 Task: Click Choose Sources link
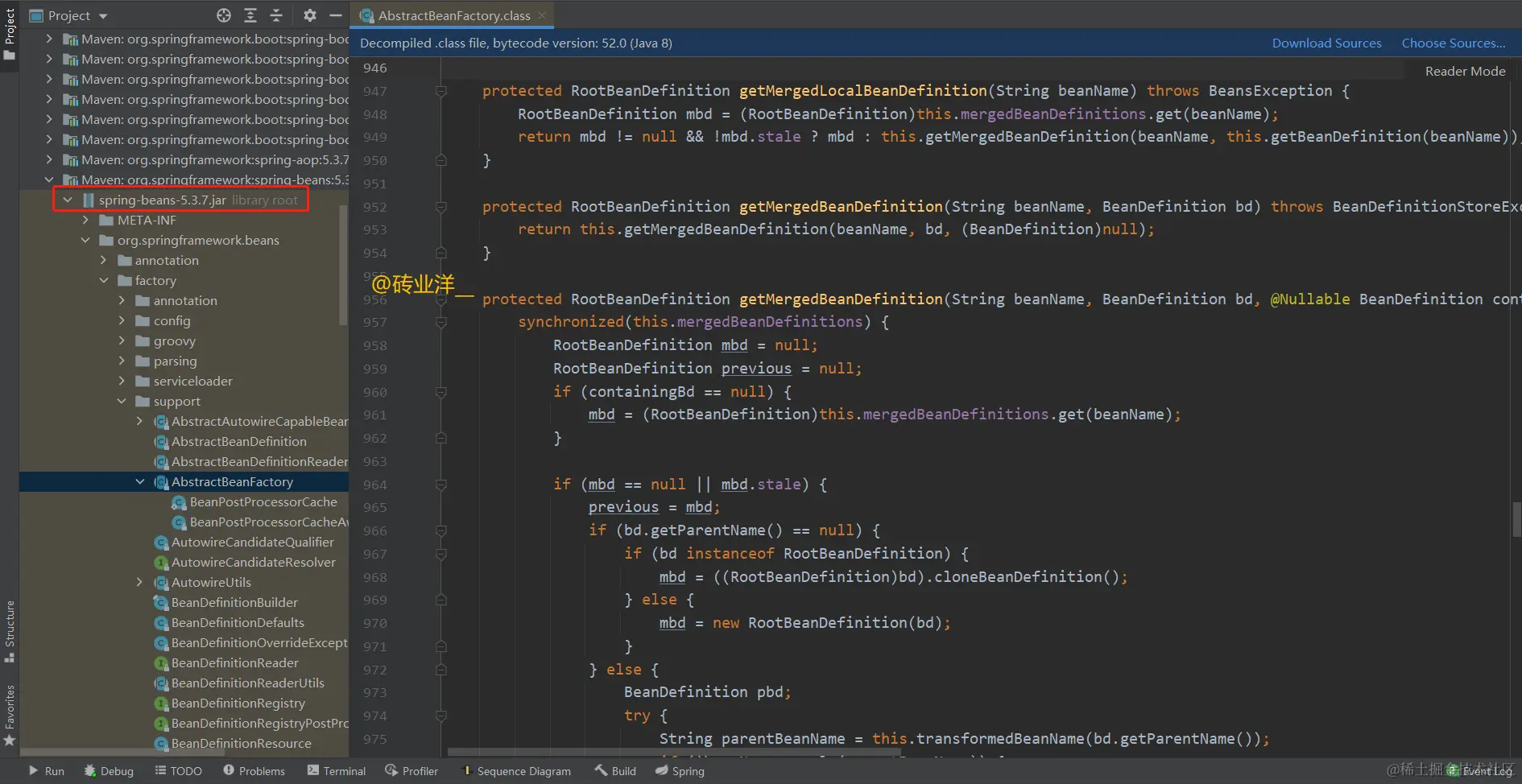tap(1454, 43)
